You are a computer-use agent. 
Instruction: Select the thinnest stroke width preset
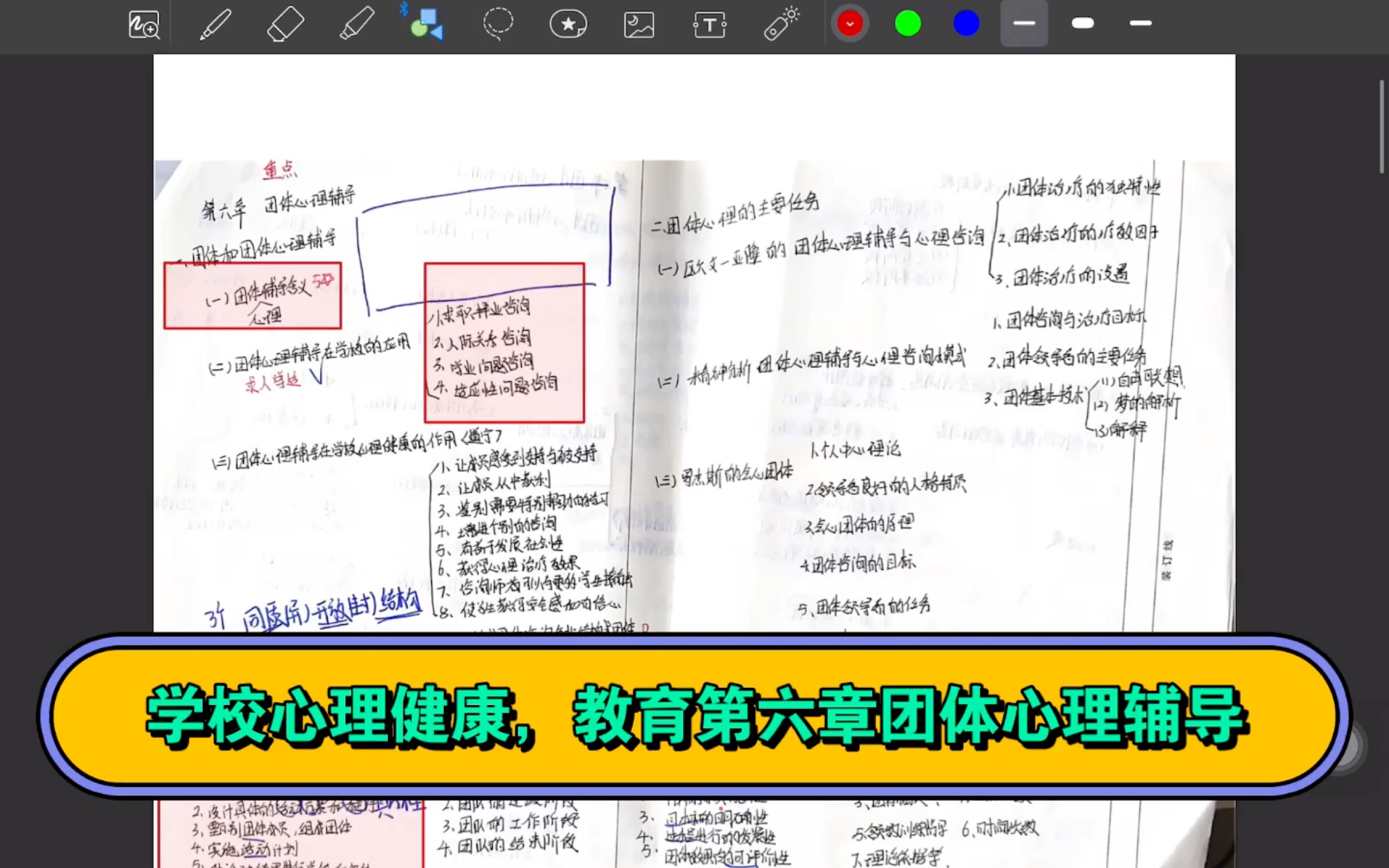1023,23
